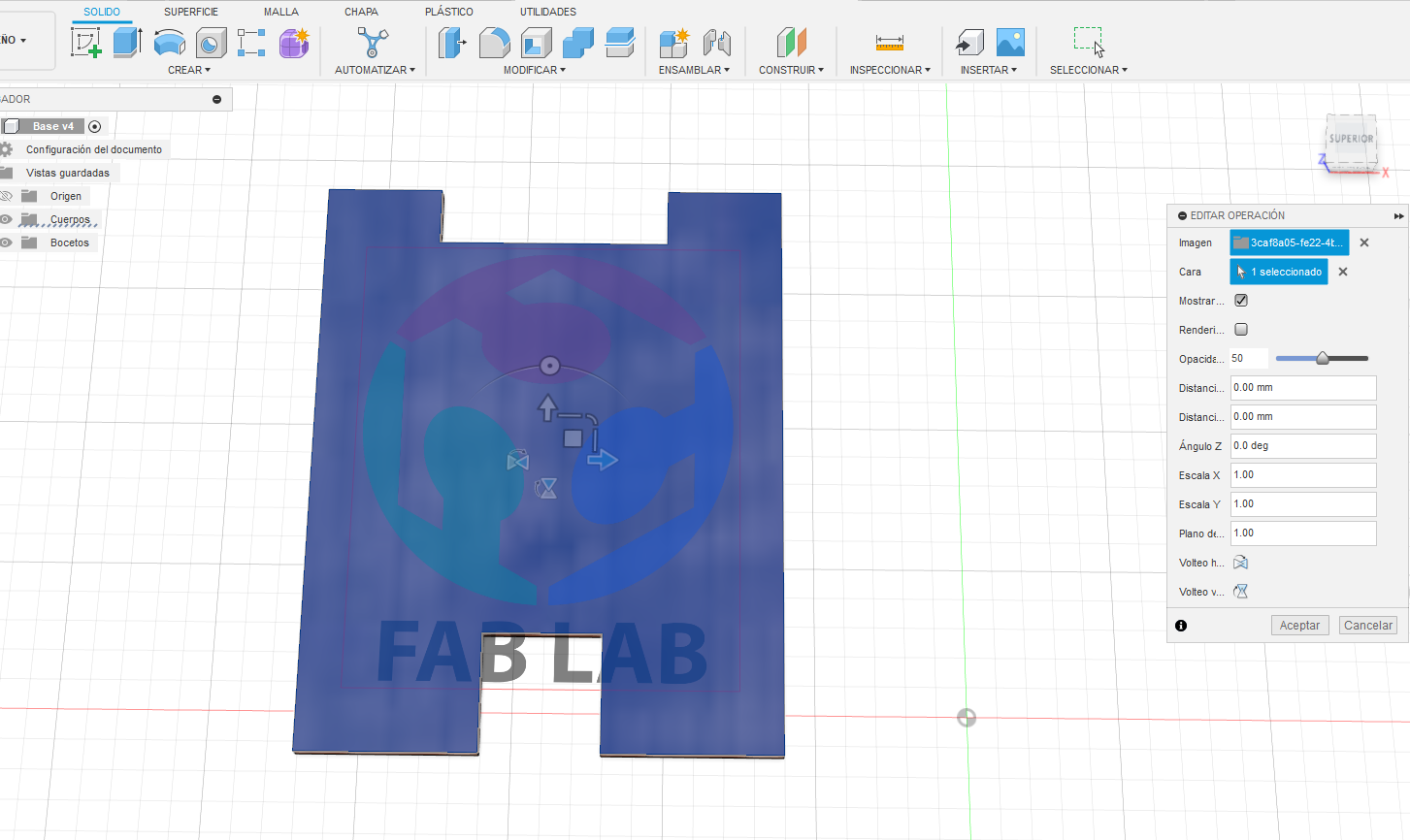Screen dimensions: 1410x840
Task: Open the ENSAMBLAR dropdown menu
Action: [x=694, y=70]
